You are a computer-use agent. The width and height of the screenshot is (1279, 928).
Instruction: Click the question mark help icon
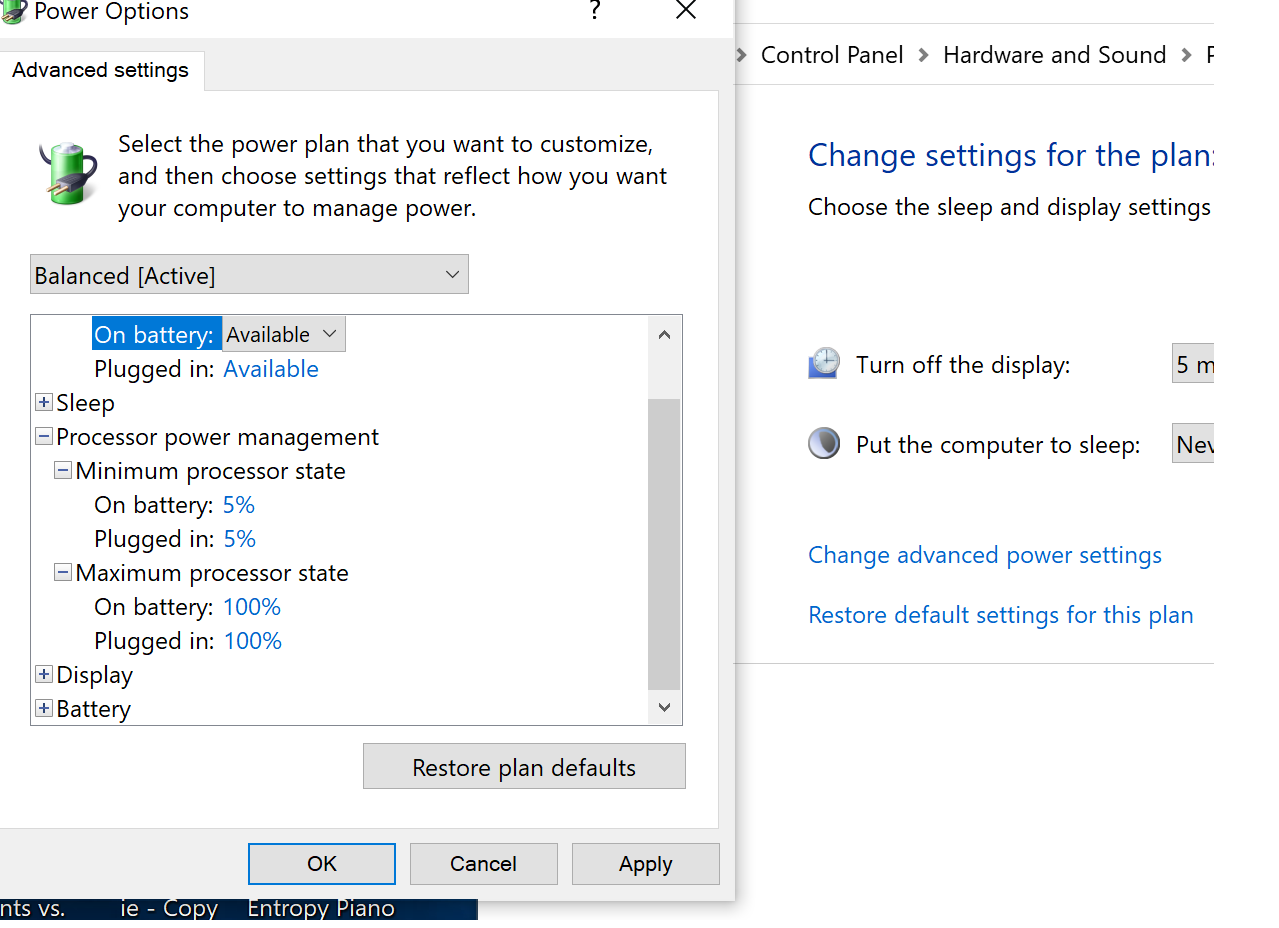595,11
